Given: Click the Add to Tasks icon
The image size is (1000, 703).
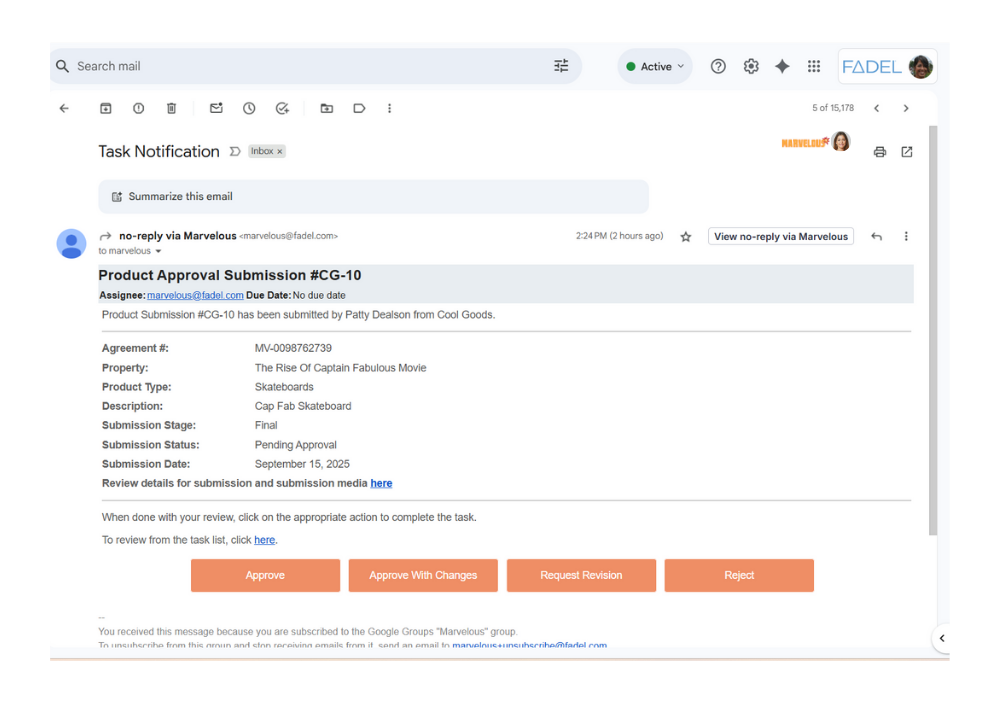Looking at the screenshot, I should click(282, 108).
